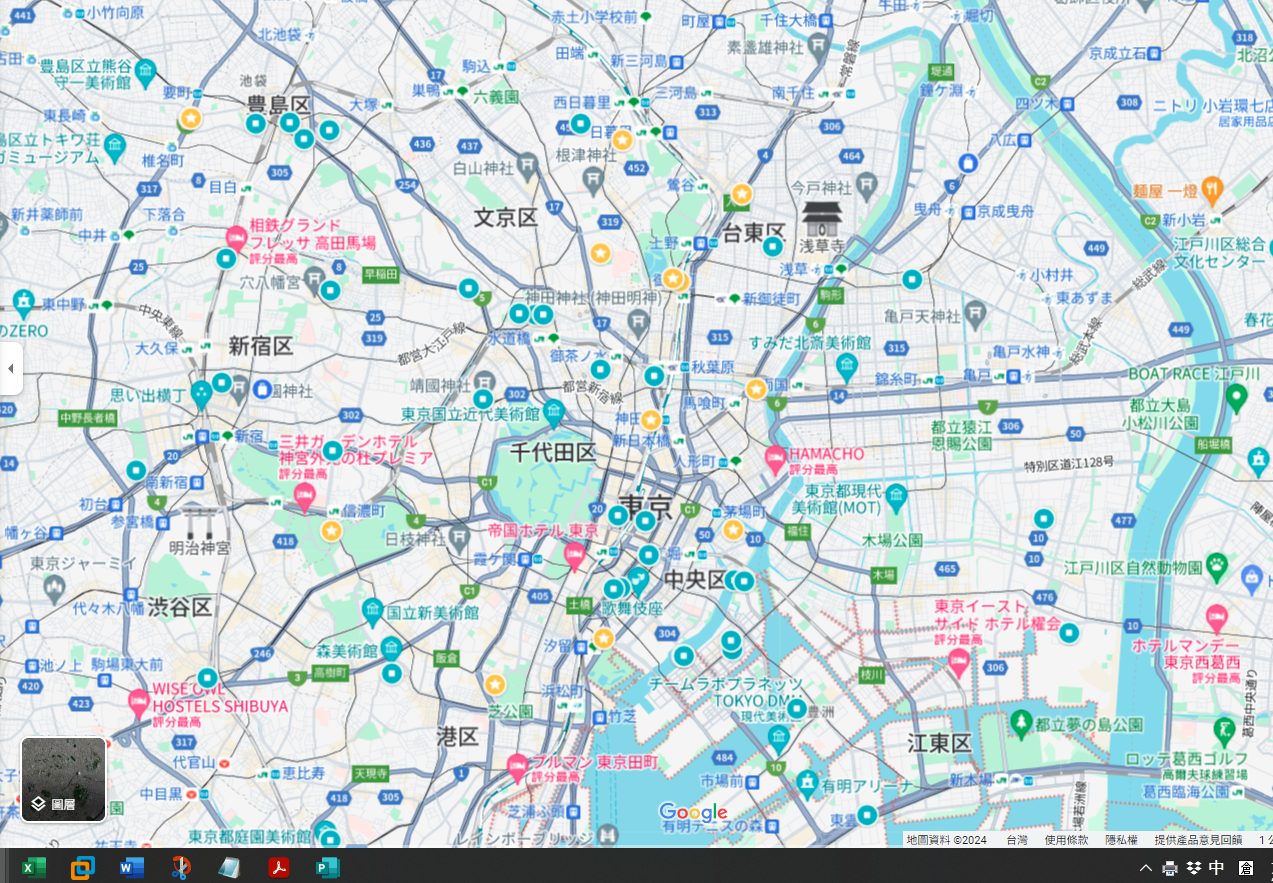Select the プルマン東京田町 hotel pin
The height and width of the screenshot is (883, 1273).
pyautogui.click(x=517, y=767)
